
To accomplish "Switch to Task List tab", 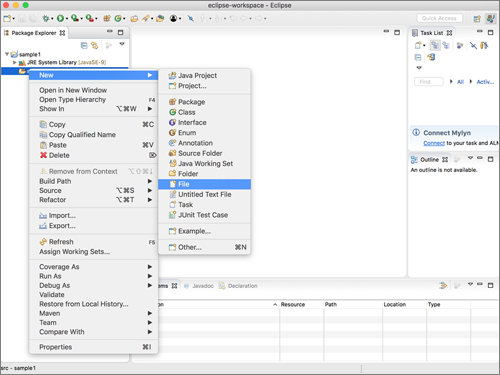I will point(432,33).
